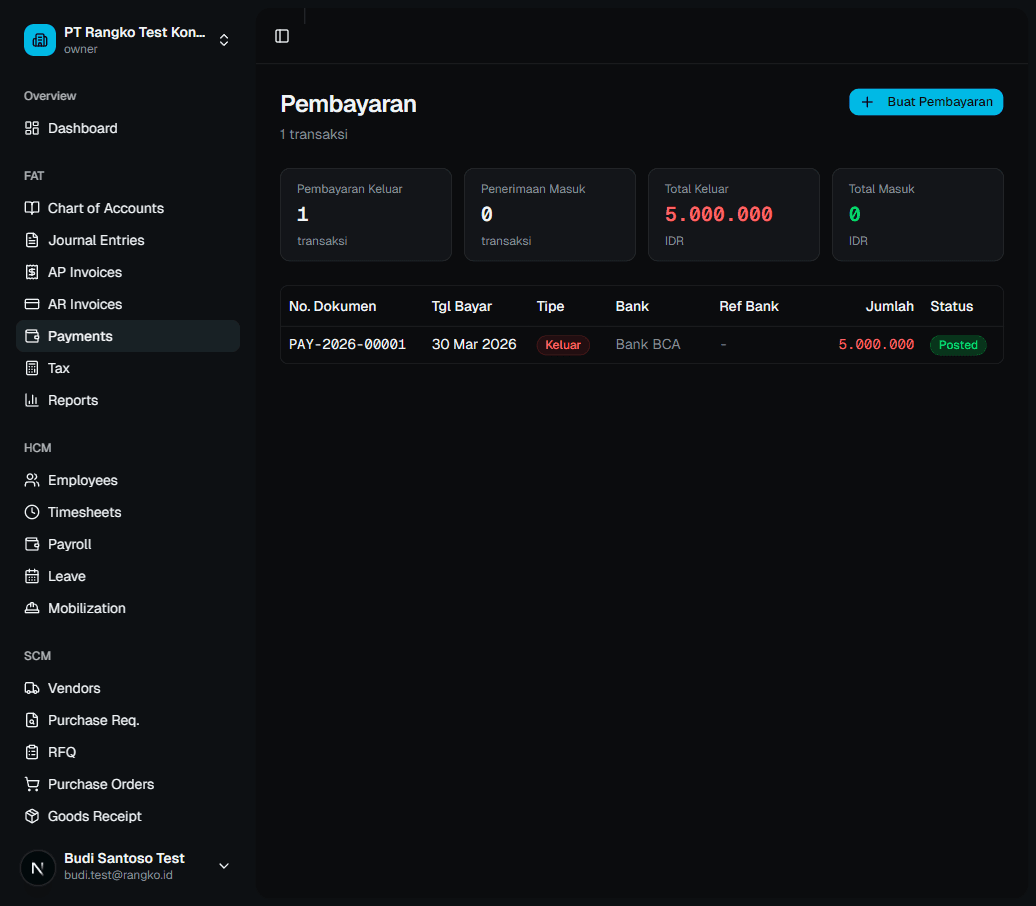Go to the Employees page
Viewport: 1036px width, 906px height.
pyautogui.click(x=128, y=480)
